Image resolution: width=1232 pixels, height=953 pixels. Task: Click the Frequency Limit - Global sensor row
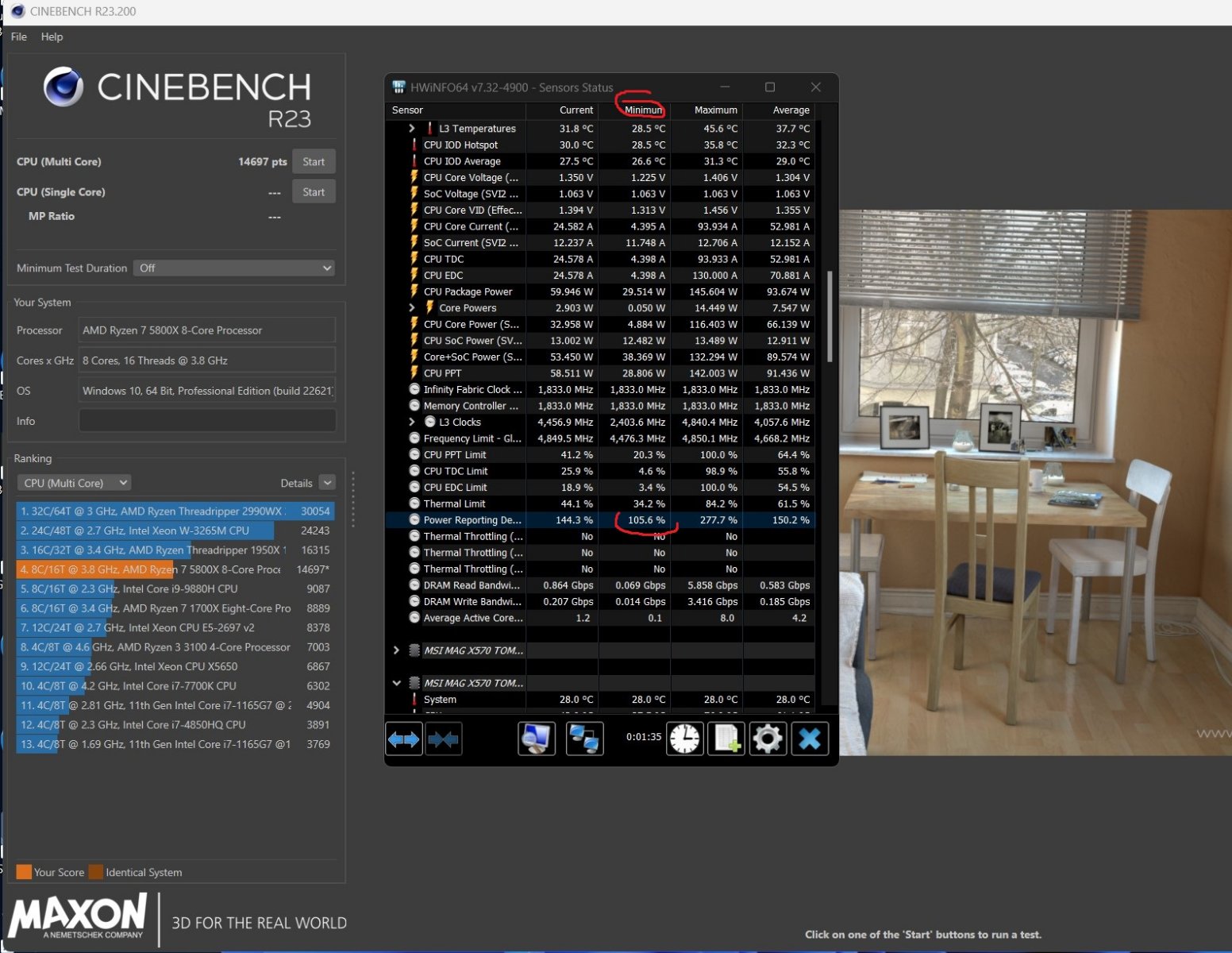(x=600, y=438)
